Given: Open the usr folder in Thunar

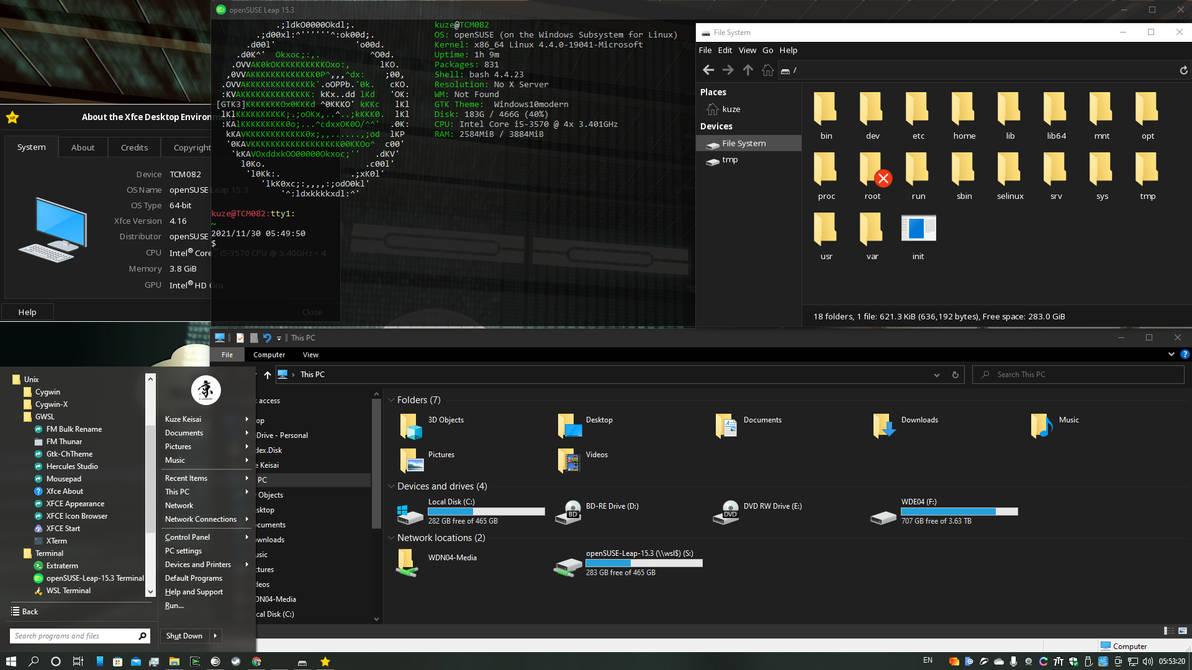Looking at the screenshot, I should (826, 230).
